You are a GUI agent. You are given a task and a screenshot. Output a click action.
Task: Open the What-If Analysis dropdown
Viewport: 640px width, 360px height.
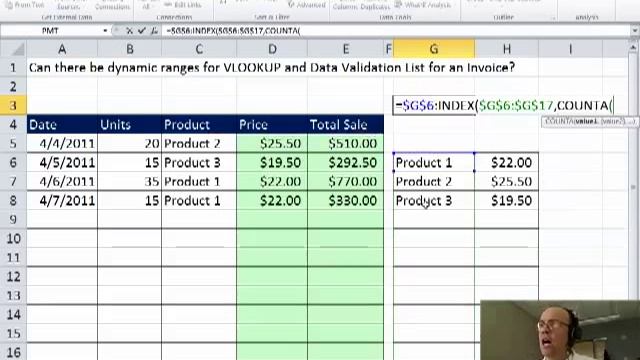tap(423, 5)
